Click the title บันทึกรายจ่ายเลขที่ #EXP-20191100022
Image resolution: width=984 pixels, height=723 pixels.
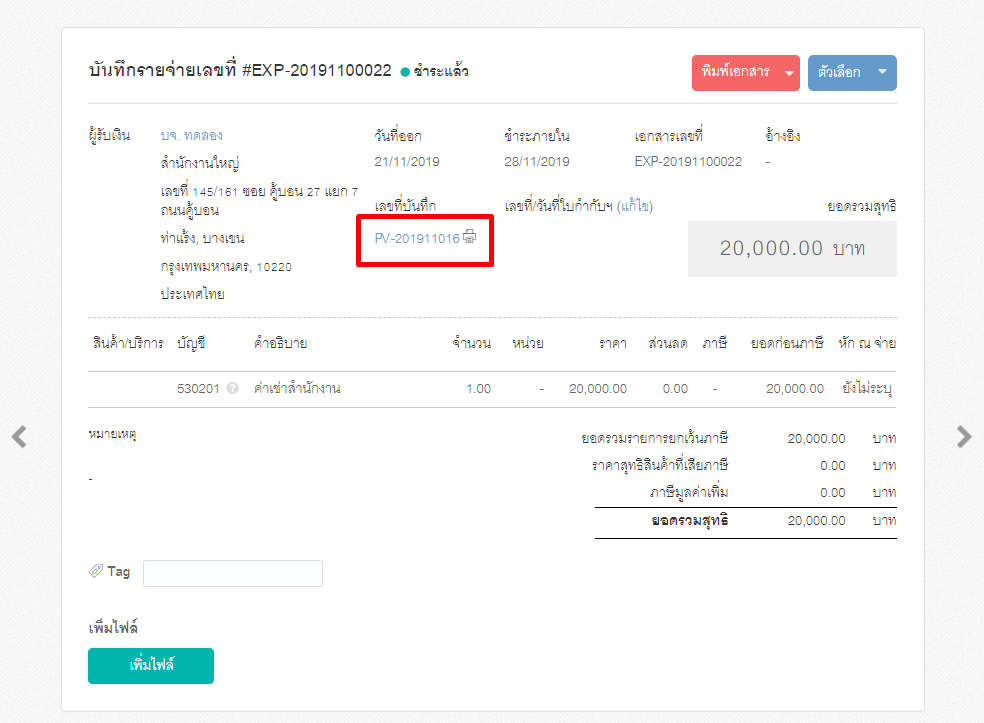tap(240, 70)
